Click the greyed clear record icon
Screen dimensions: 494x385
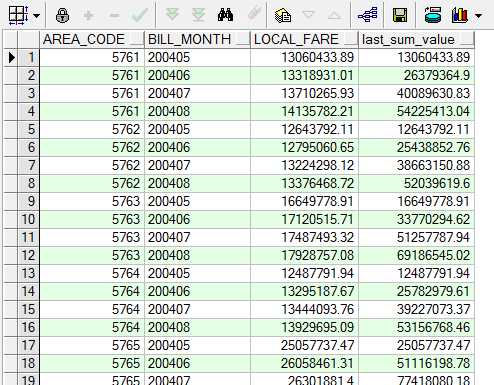click(255, 15)
